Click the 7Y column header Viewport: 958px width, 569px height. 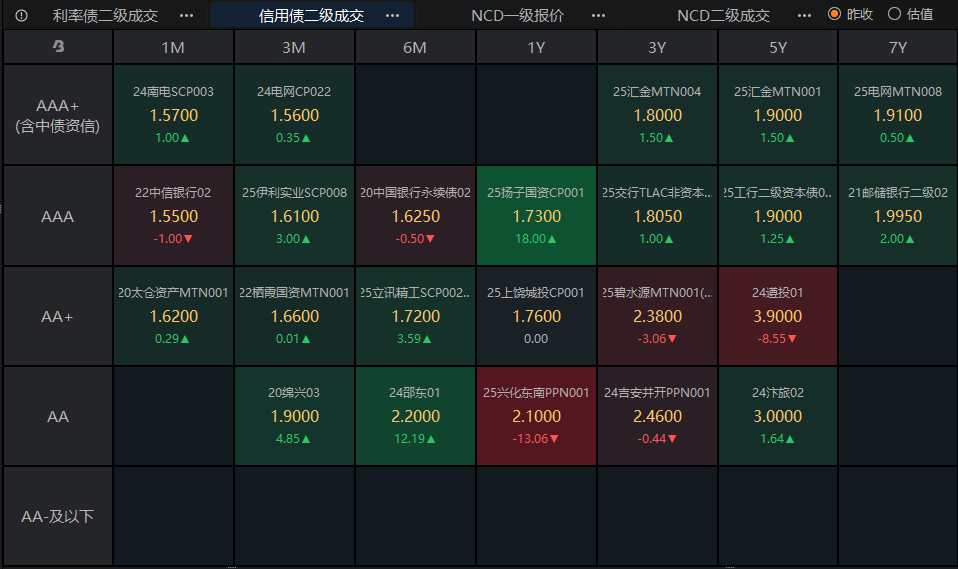click(898, 47)
